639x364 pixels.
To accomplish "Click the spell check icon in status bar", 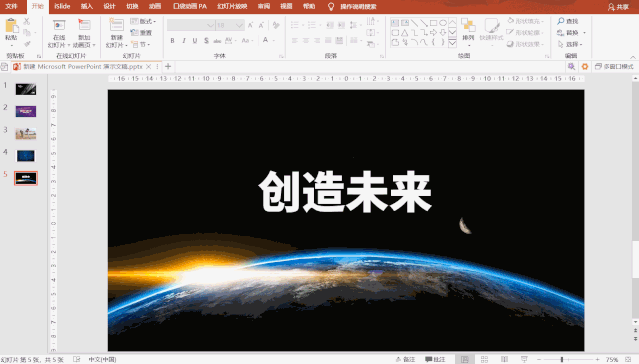I will pos(77,359).
